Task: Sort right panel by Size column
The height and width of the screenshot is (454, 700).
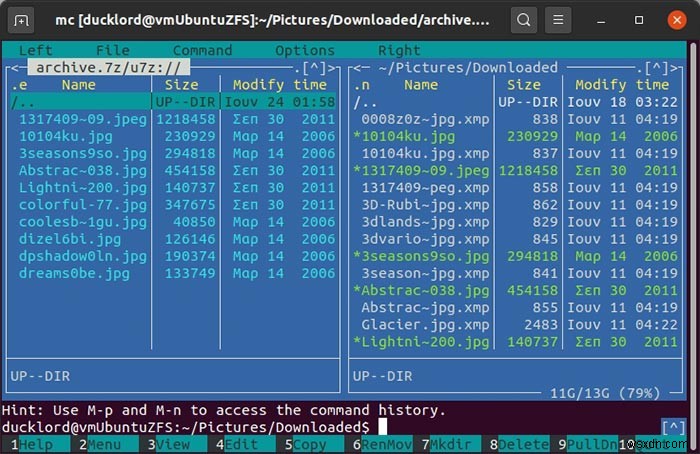Action: point(524,85)
